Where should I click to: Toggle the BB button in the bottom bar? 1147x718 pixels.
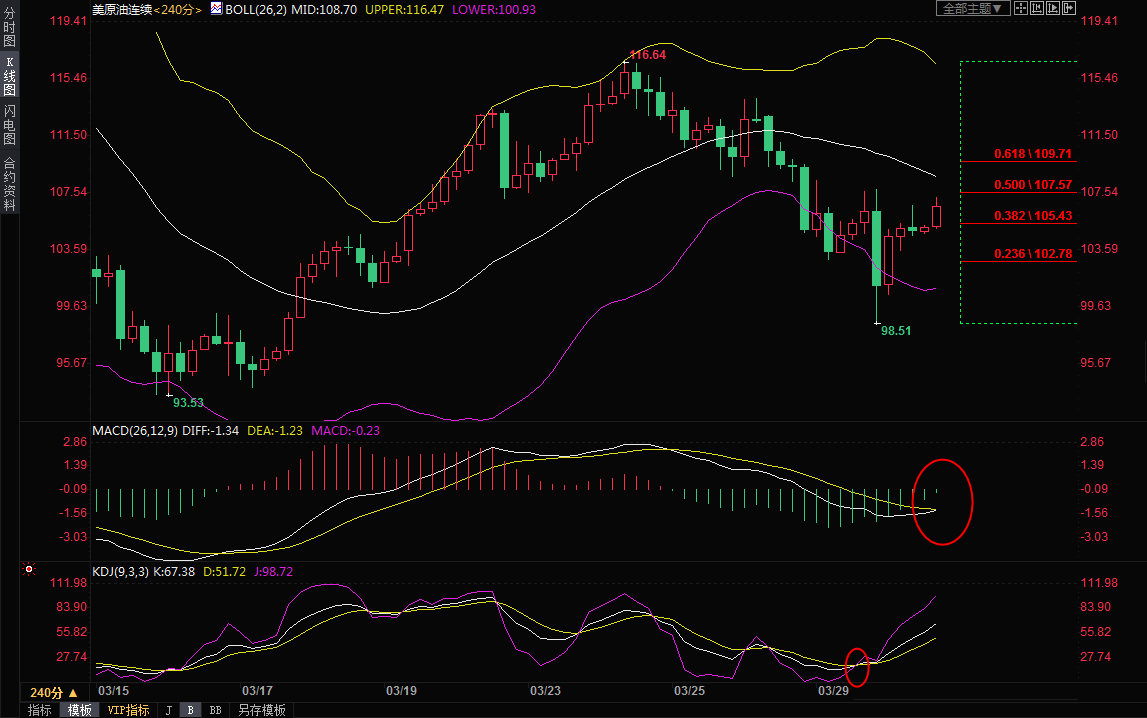click(215, 710)
